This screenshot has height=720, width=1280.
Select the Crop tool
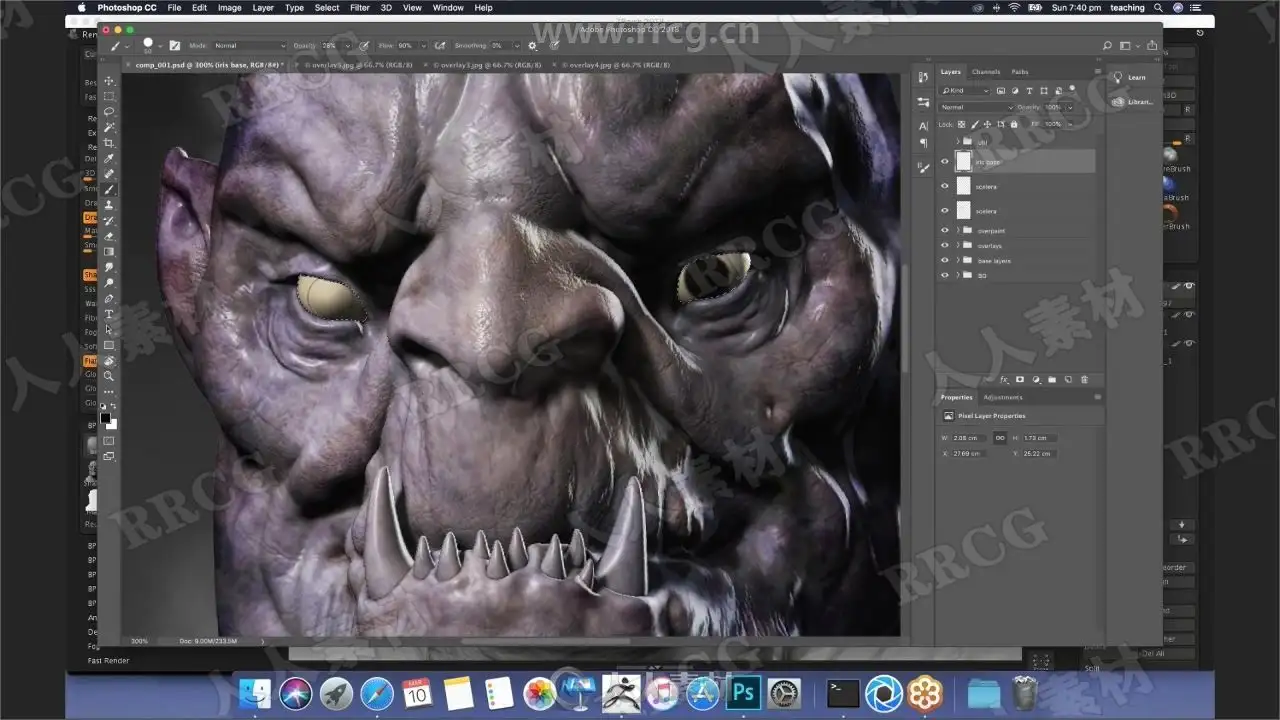click(109, 143)
